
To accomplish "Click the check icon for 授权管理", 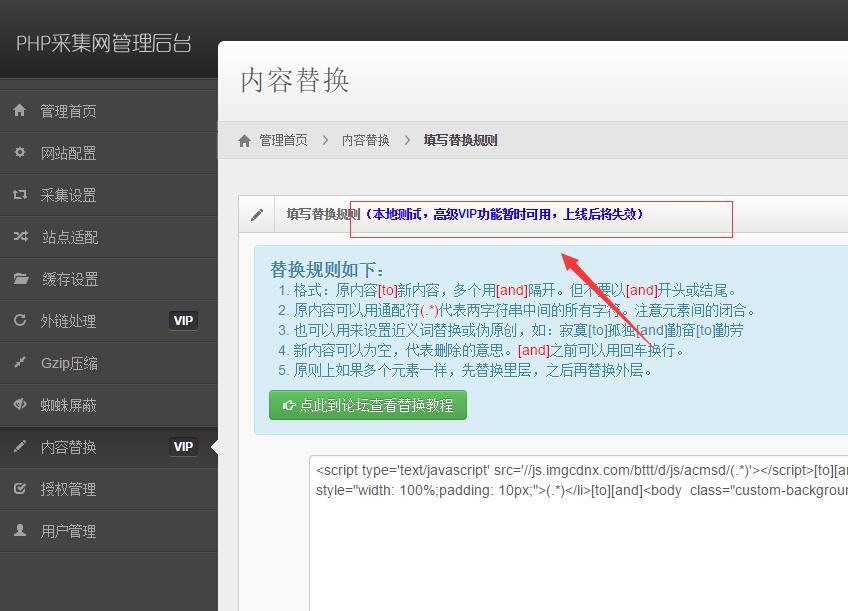I will pyautogui.click(x=19, y=488).
